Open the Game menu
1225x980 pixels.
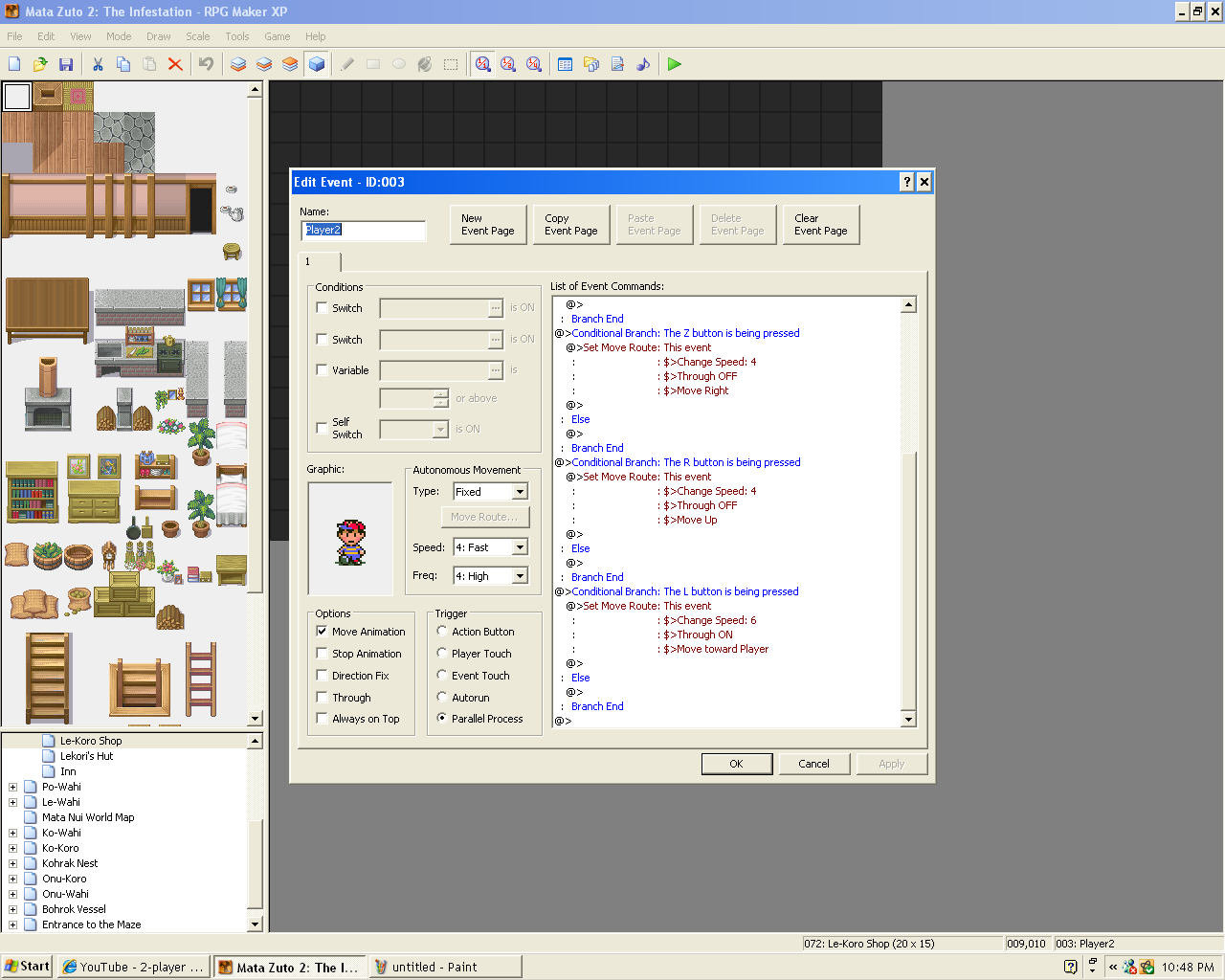pos(277,36)
